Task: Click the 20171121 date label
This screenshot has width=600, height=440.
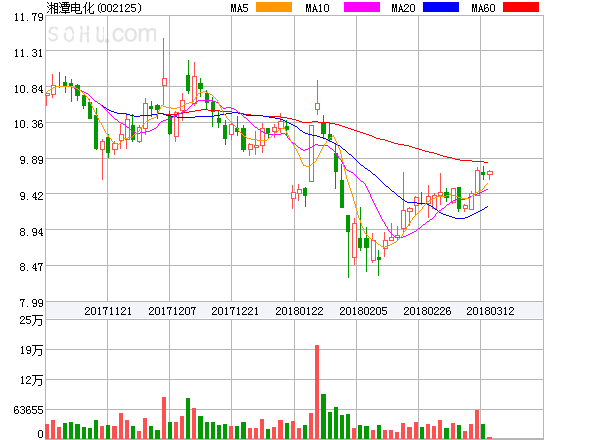Action: point(108,311)
